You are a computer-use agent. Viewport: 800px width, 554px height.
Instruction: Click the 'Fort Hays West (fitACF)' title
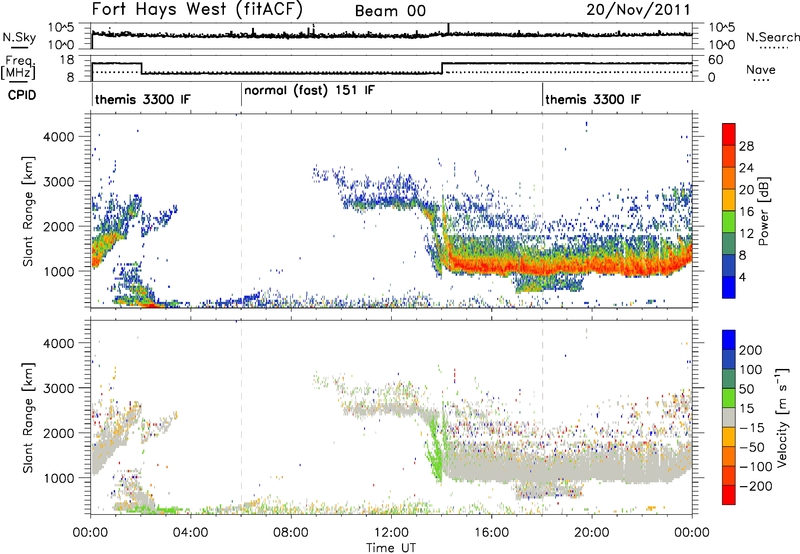(x=197, y=9)
